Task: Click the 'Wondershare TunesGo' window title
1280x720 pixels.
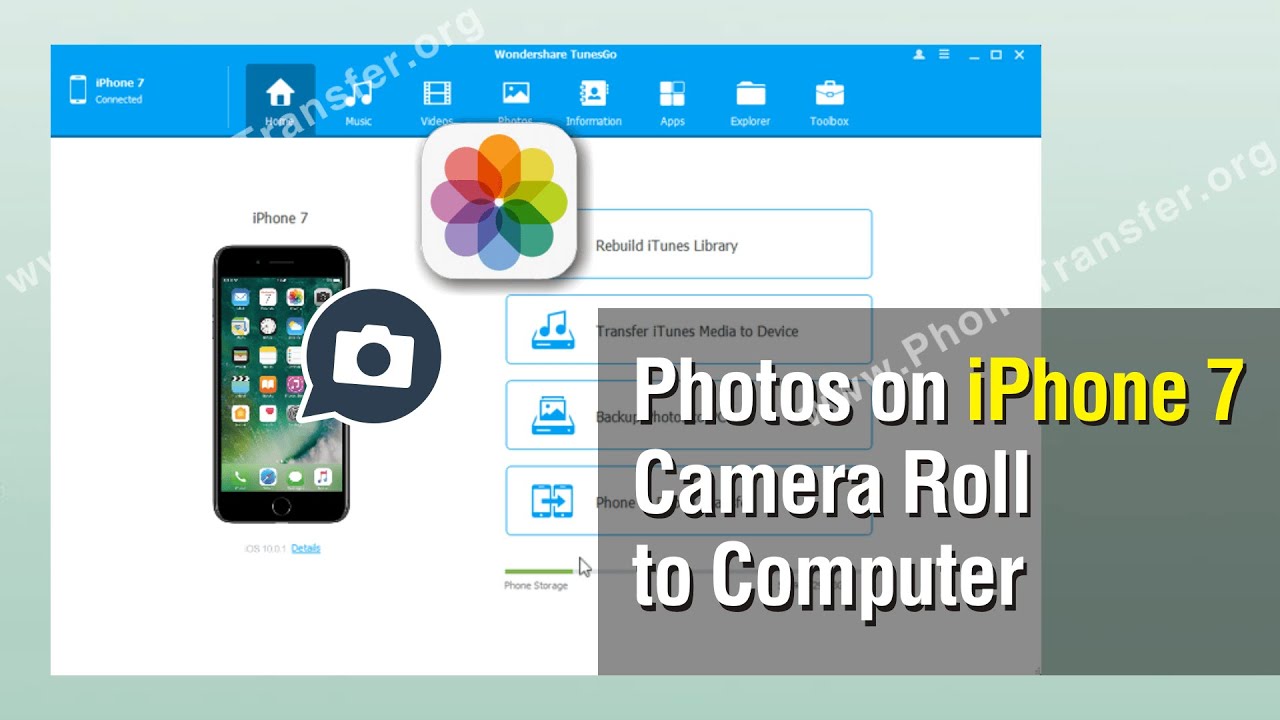Action: [555, 55]
